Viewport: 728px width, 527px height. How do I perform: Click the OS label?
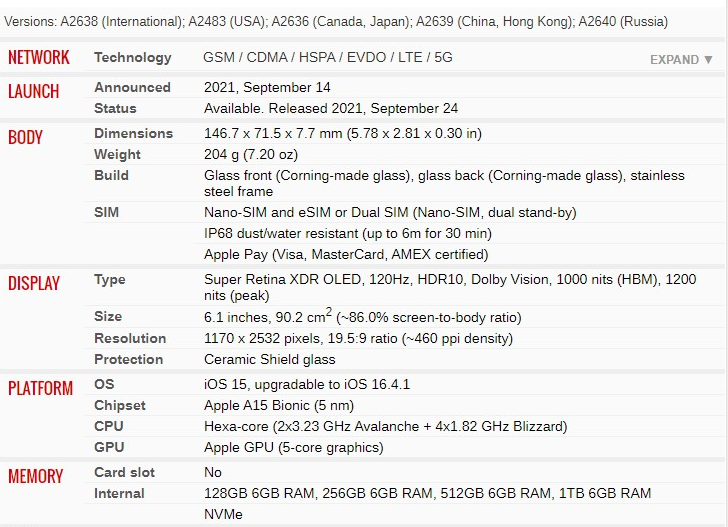pyautogui.click(x=104, y=384)
